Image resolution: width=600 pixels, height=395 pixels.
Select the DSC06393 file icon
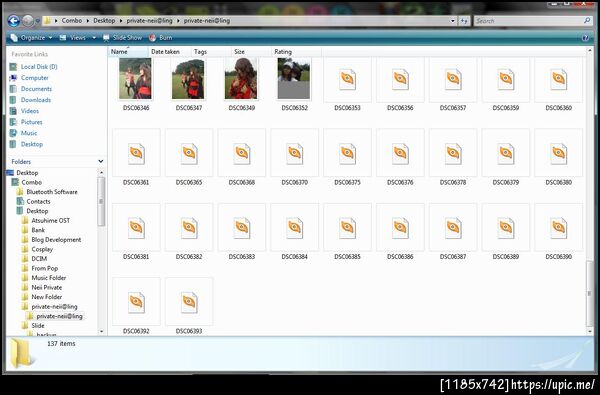coord(189,303)
